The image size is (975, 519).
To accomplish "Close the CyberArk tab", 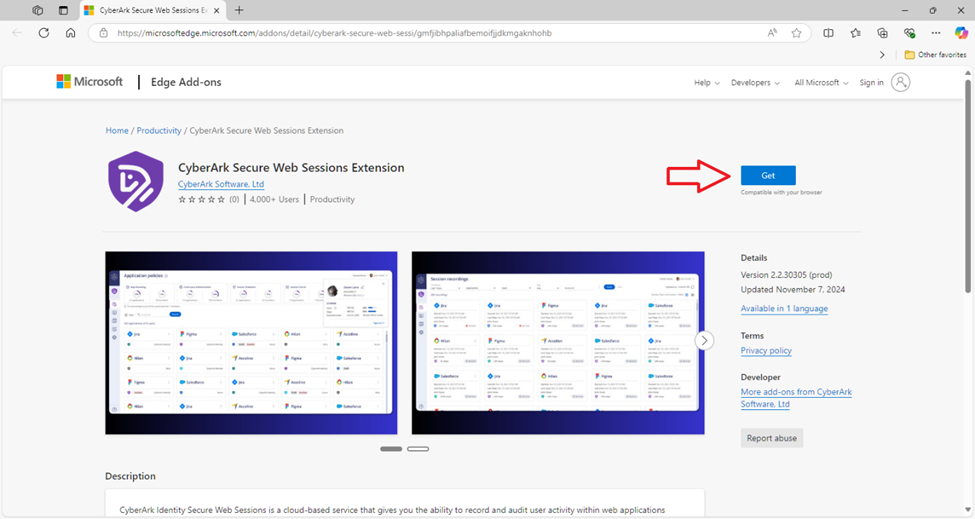I will (216, 11).
